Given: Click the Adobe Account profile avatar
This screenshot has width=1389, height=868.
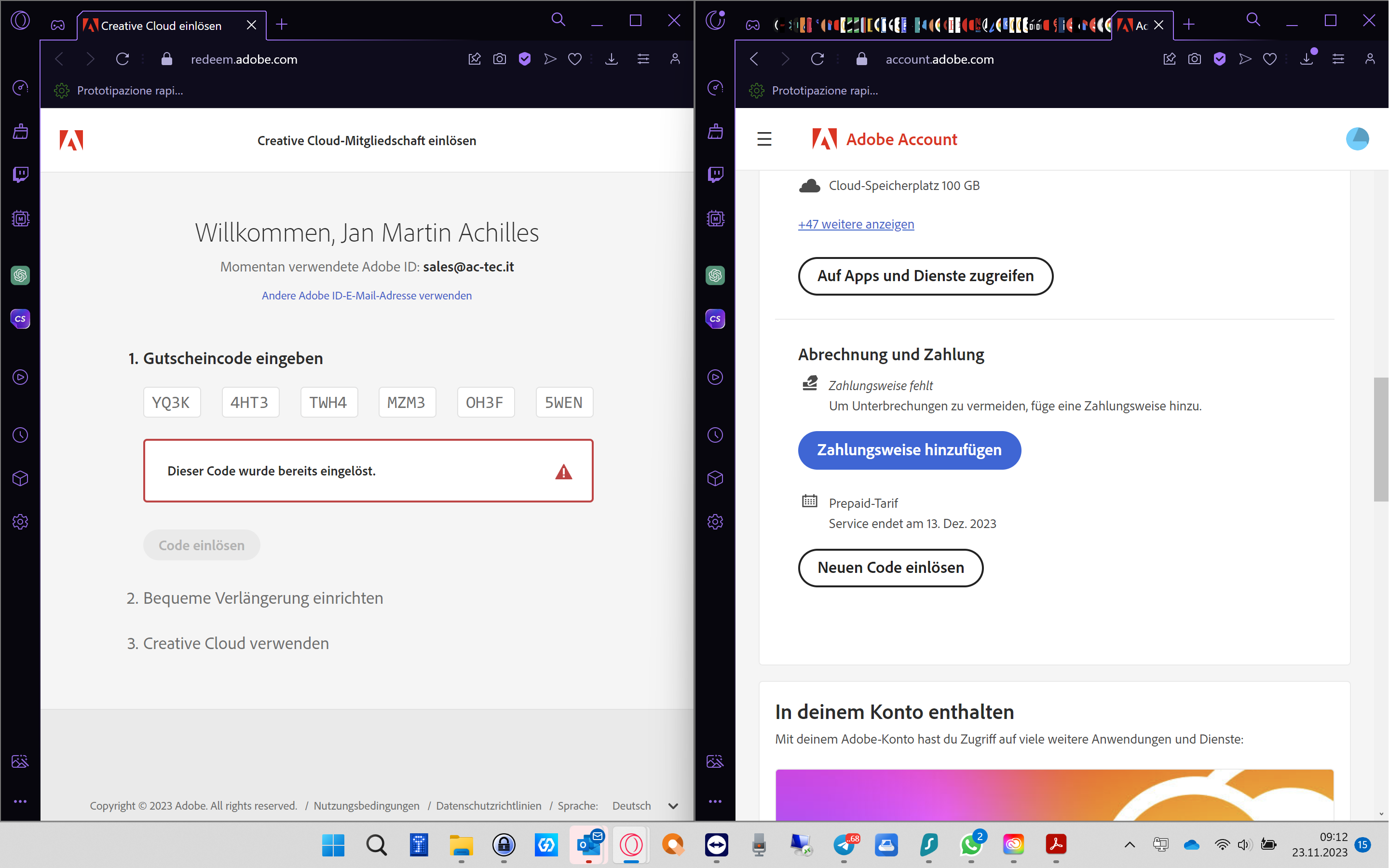Looking at the screenshot, I should [1357, 139].
